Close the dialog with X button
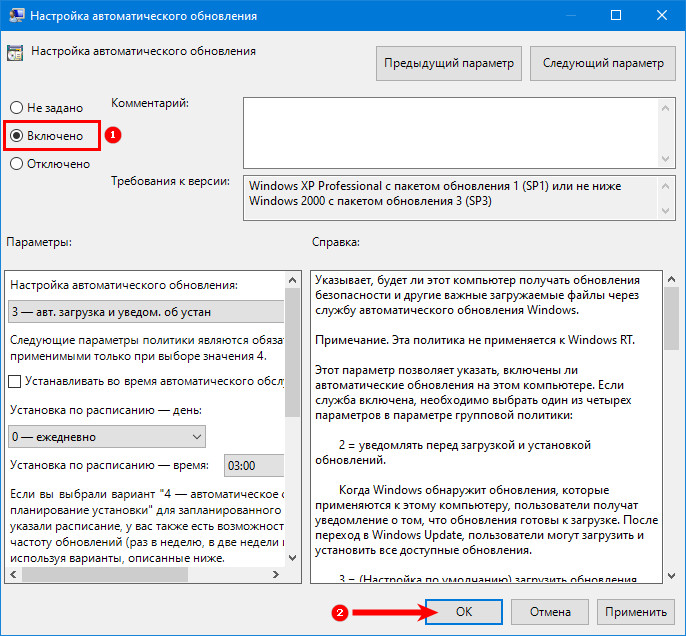Image resolution: width=686 pixels, height=636 pixels. [x=662, y=15]
